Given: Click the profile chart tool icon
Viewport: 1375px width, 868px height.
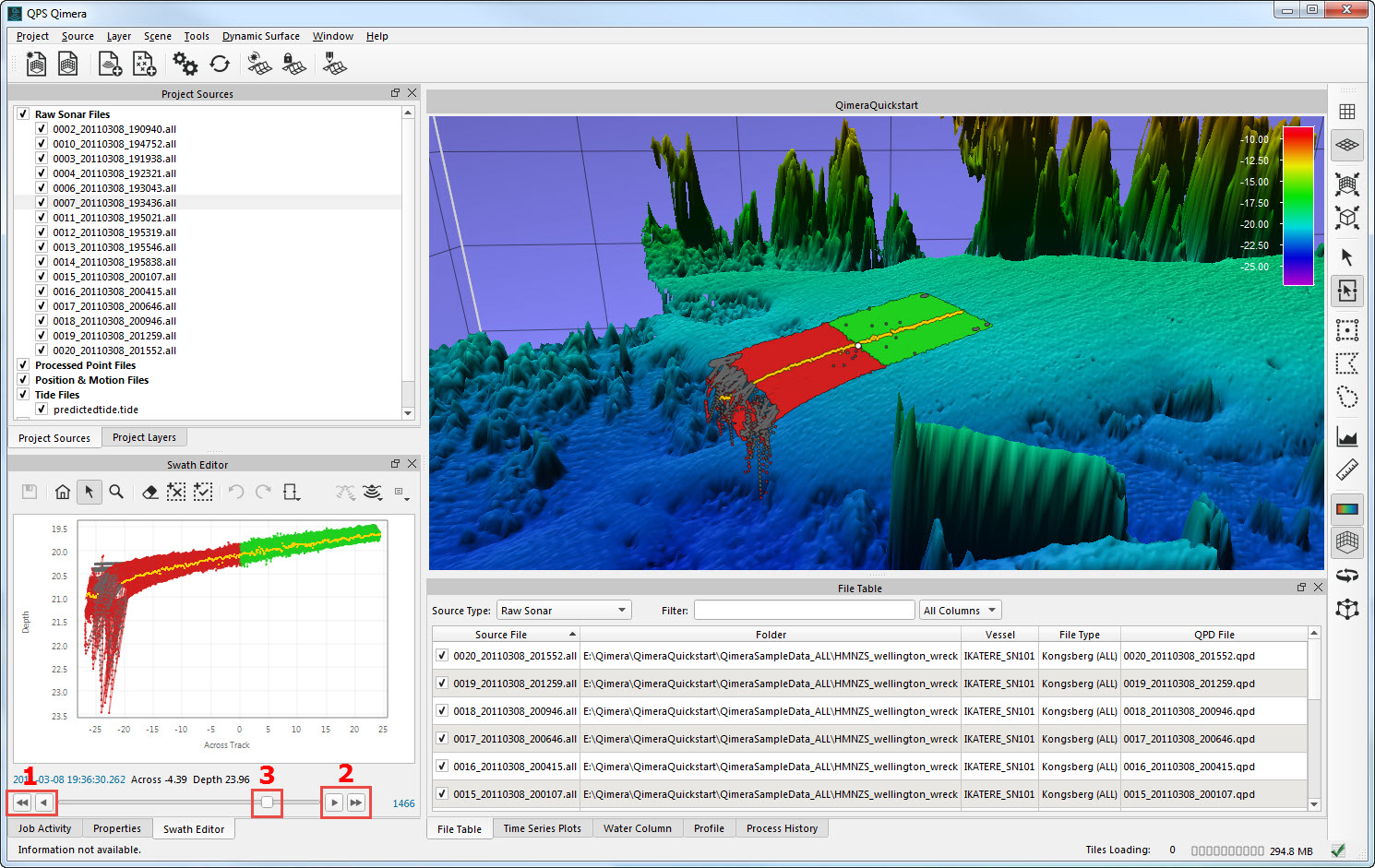Looking at the screenshot, I should 1347,435.
